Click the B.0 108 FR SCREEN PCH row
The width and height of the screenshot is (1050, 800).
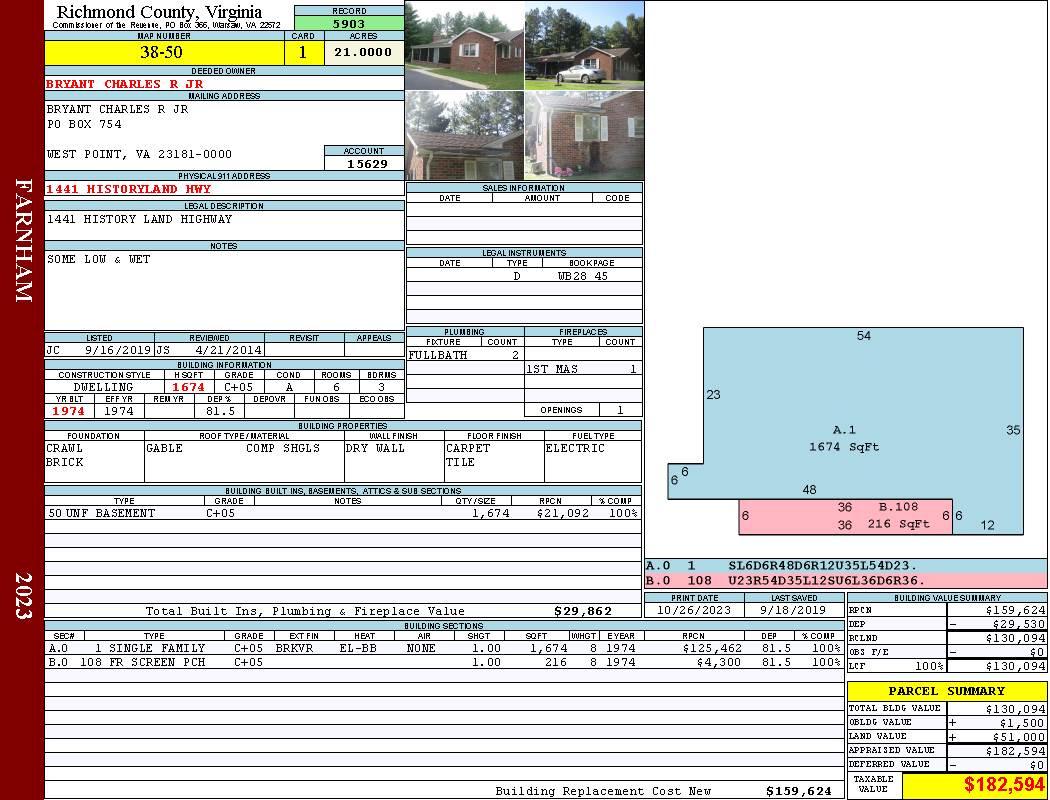click(445, 662)
